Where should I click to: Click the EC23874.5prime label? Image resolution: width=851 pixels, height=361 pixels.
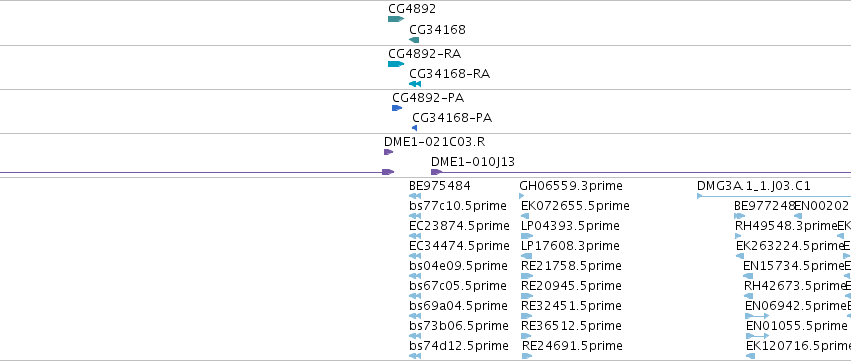[459, 226]
